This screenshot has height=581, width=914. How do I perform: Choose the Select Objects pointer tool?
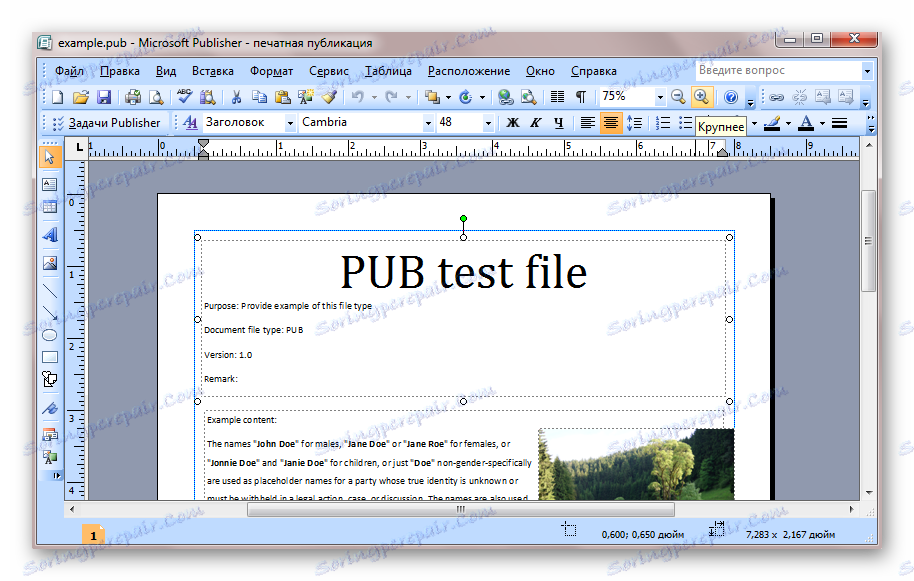tap(50, 157)
